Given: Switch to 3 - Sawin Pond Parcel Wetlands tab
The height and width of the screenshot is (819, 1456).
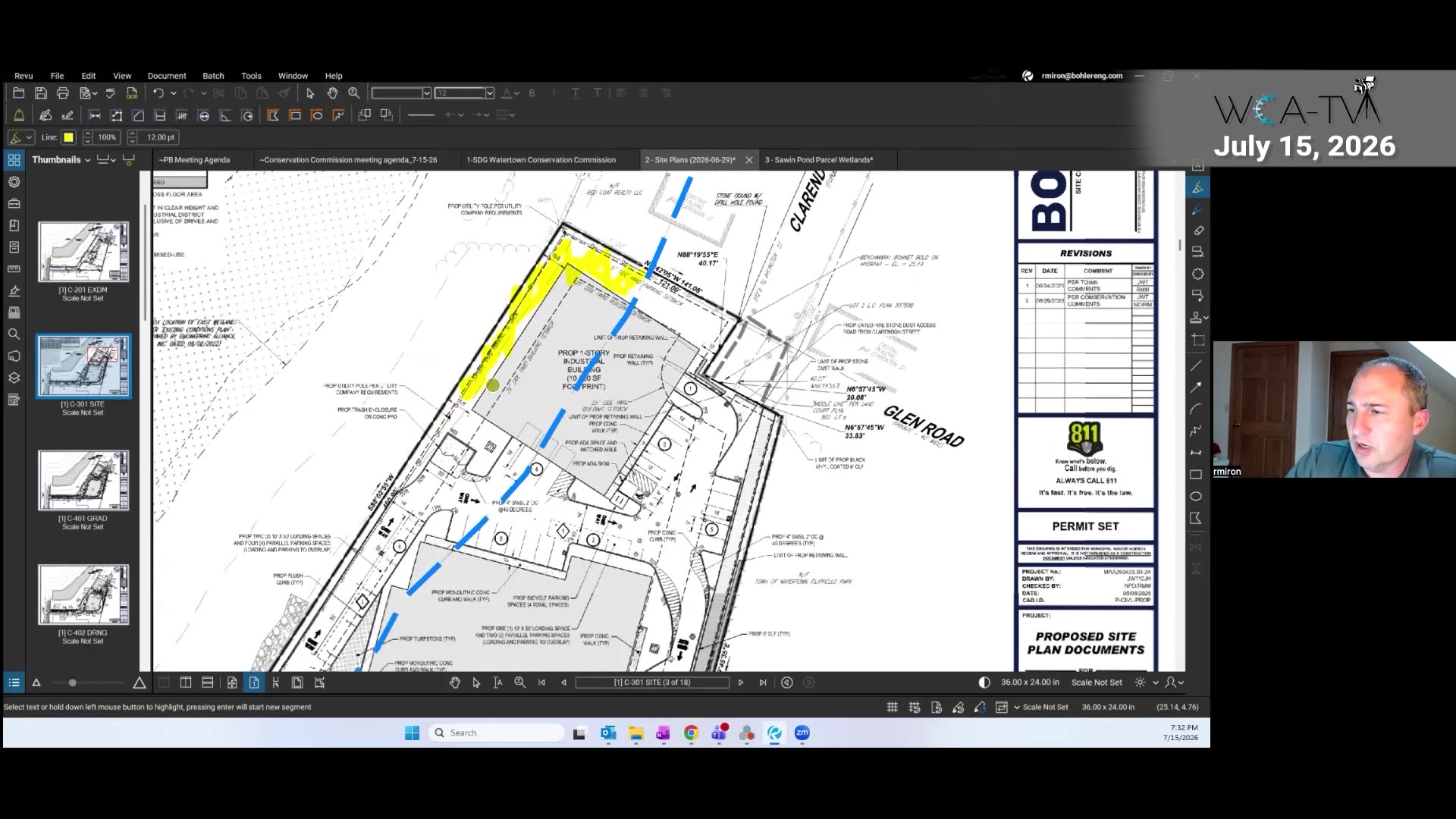Looking at the screenshot, I should click(819, 160).
